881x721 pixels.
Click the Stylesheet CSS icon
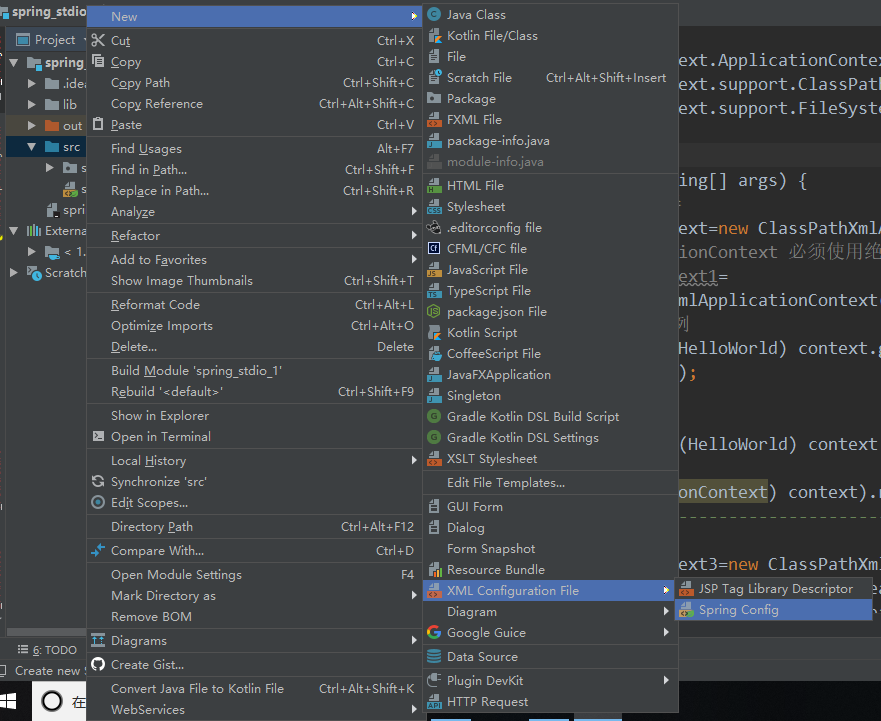point(434,207)
